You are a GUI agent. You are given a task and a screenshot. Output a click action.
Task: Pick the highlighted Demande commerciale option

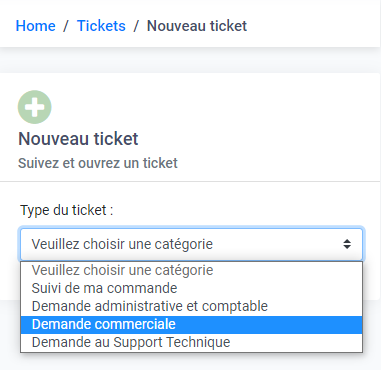[192, 325]
